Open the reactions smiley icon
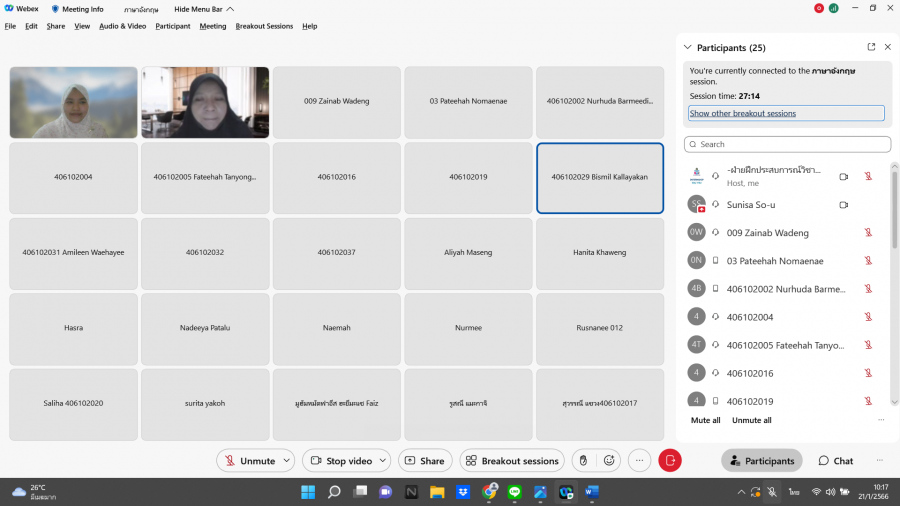The height and width of the screenshot is (506, 900). (609, 461)
